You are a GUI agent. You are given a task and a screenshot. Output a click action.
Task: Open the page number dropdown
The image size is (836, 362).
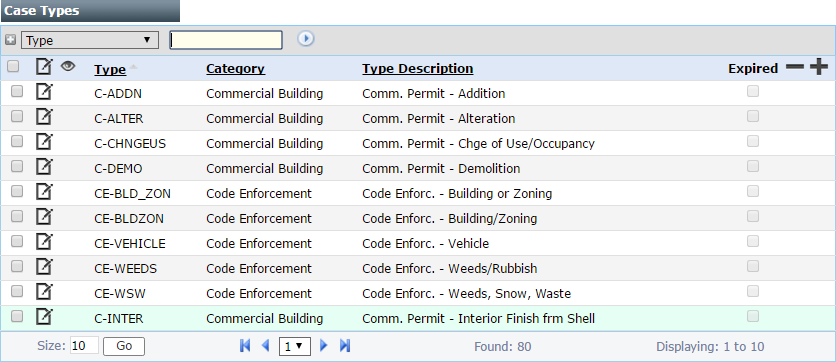tap(294, 346)
